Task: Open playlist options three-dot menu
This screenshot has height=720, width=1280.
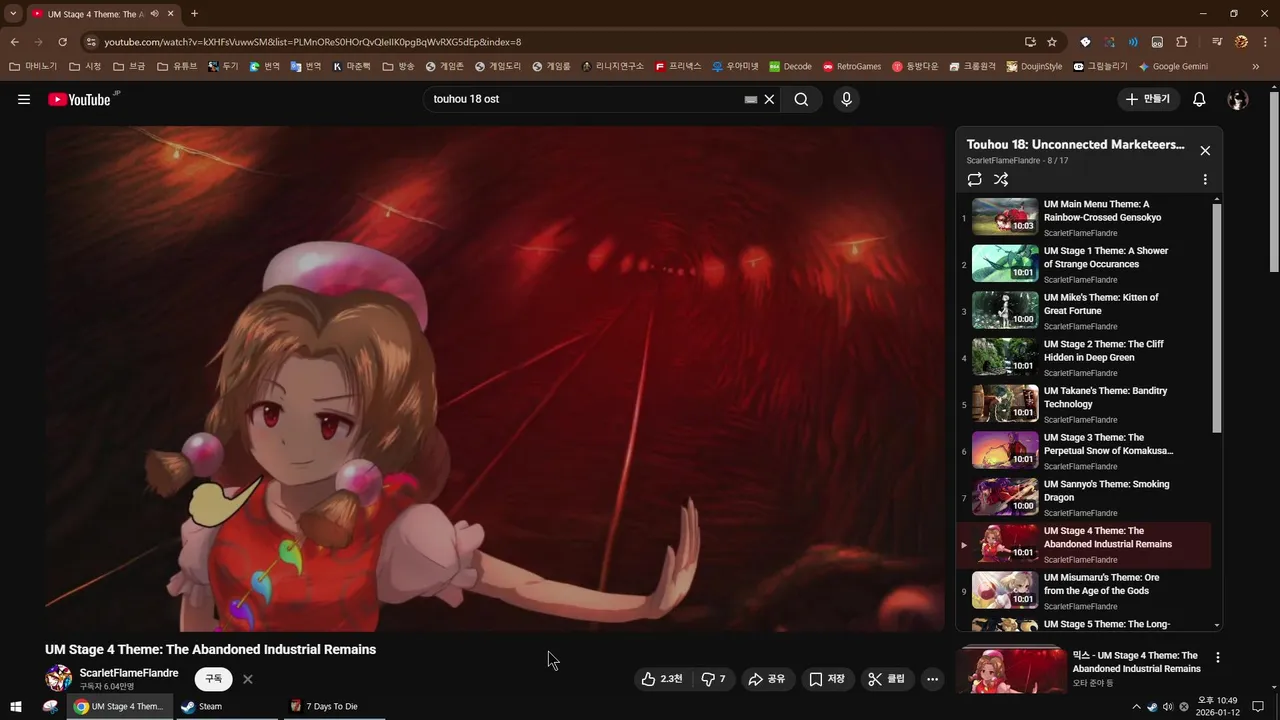Action: click(x=1205, y=179)
